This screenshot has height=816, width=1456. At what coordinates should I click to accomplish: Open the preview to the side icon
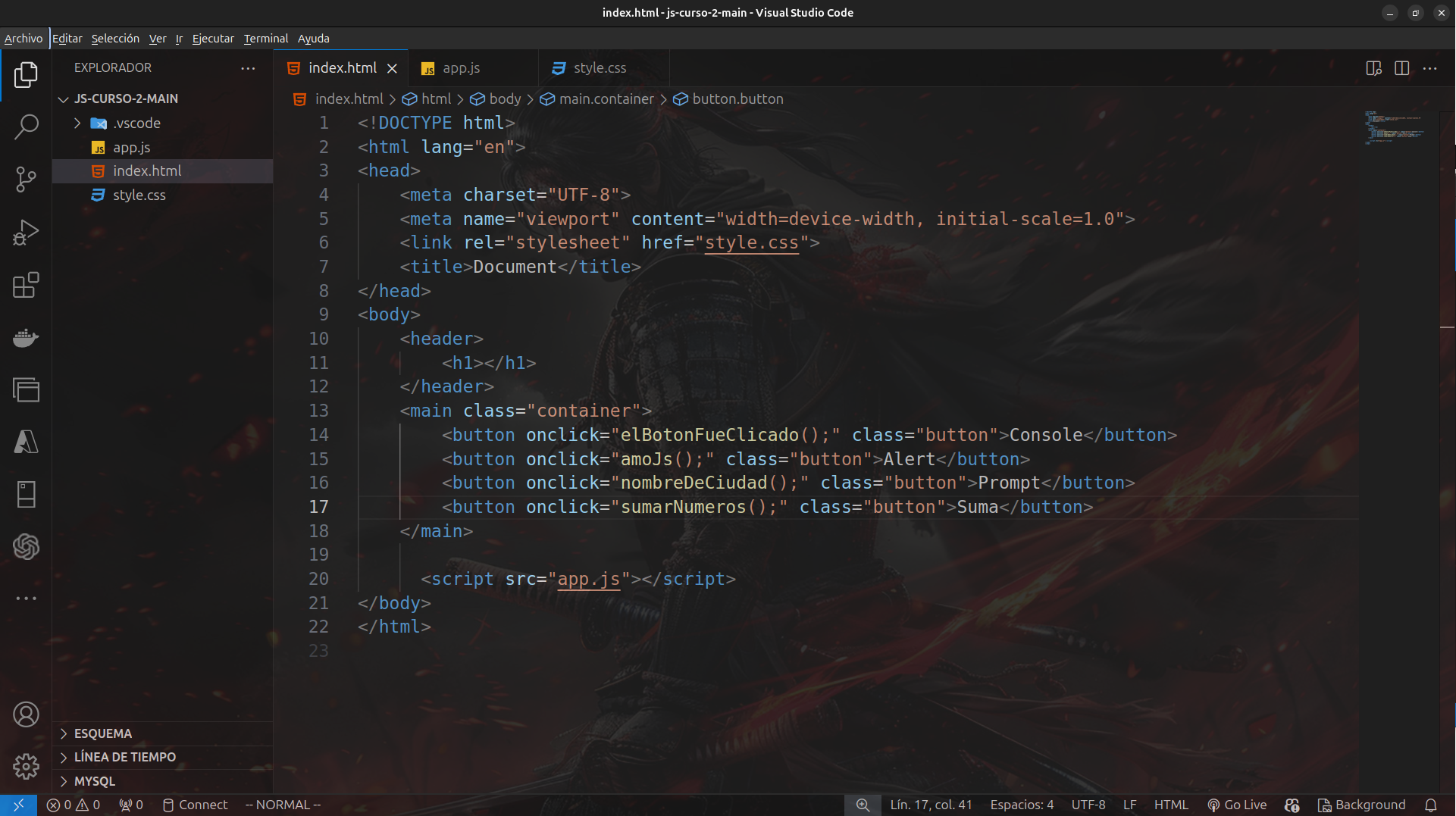coord(1374,68)
